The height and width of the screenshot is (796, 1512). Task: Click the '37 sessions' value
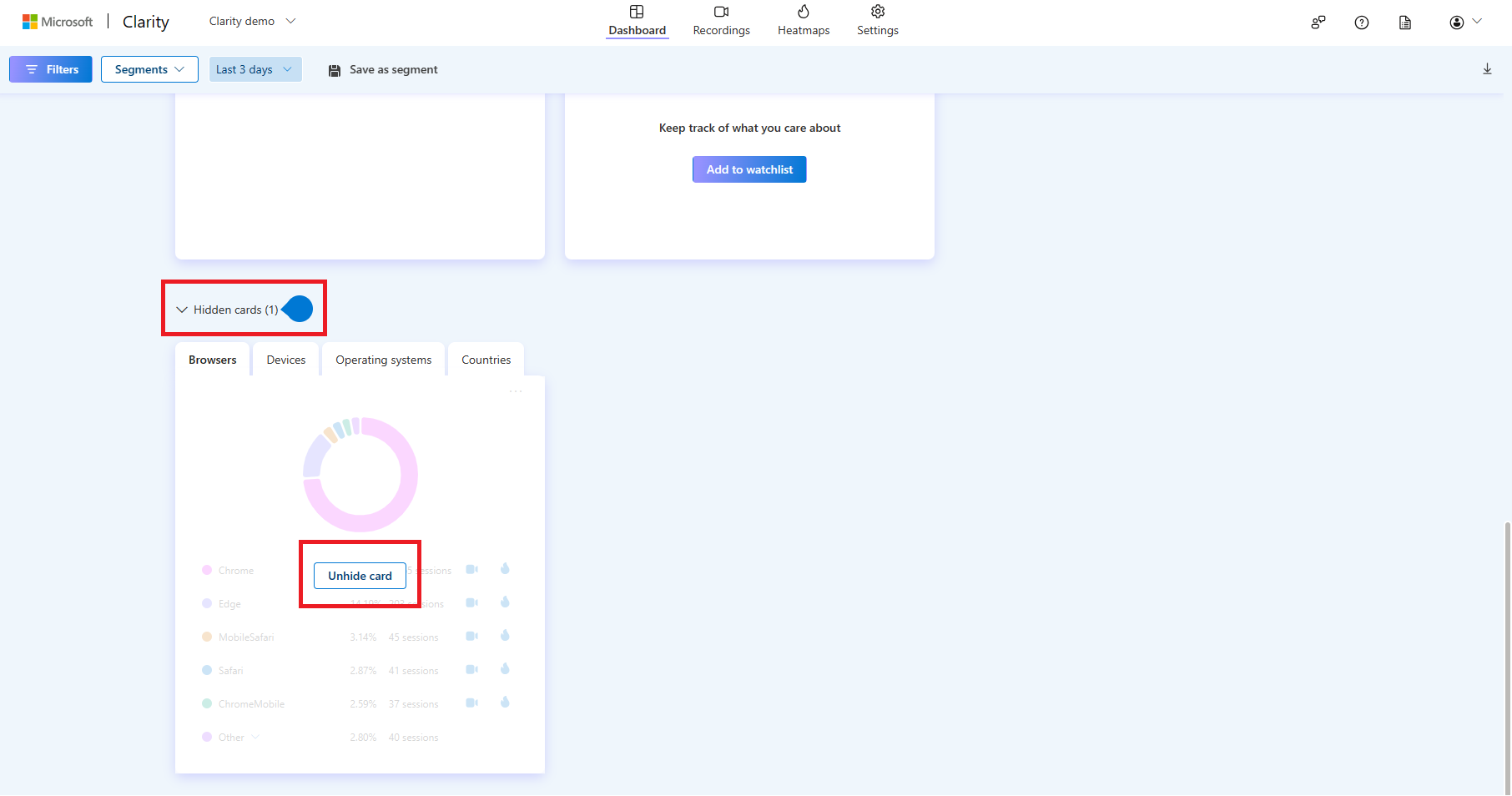[413, 704]
